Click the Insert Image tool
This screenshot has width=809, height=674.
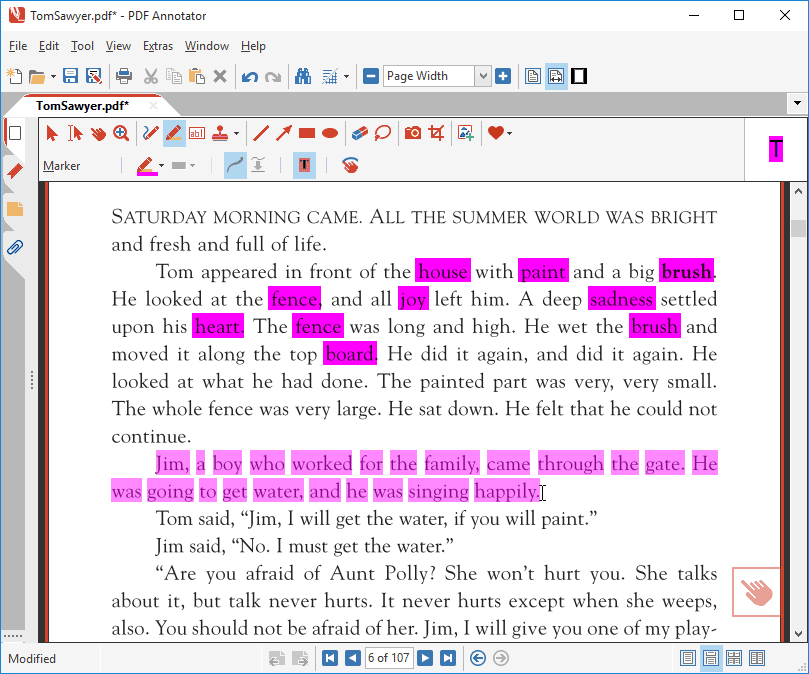[465, 133]
